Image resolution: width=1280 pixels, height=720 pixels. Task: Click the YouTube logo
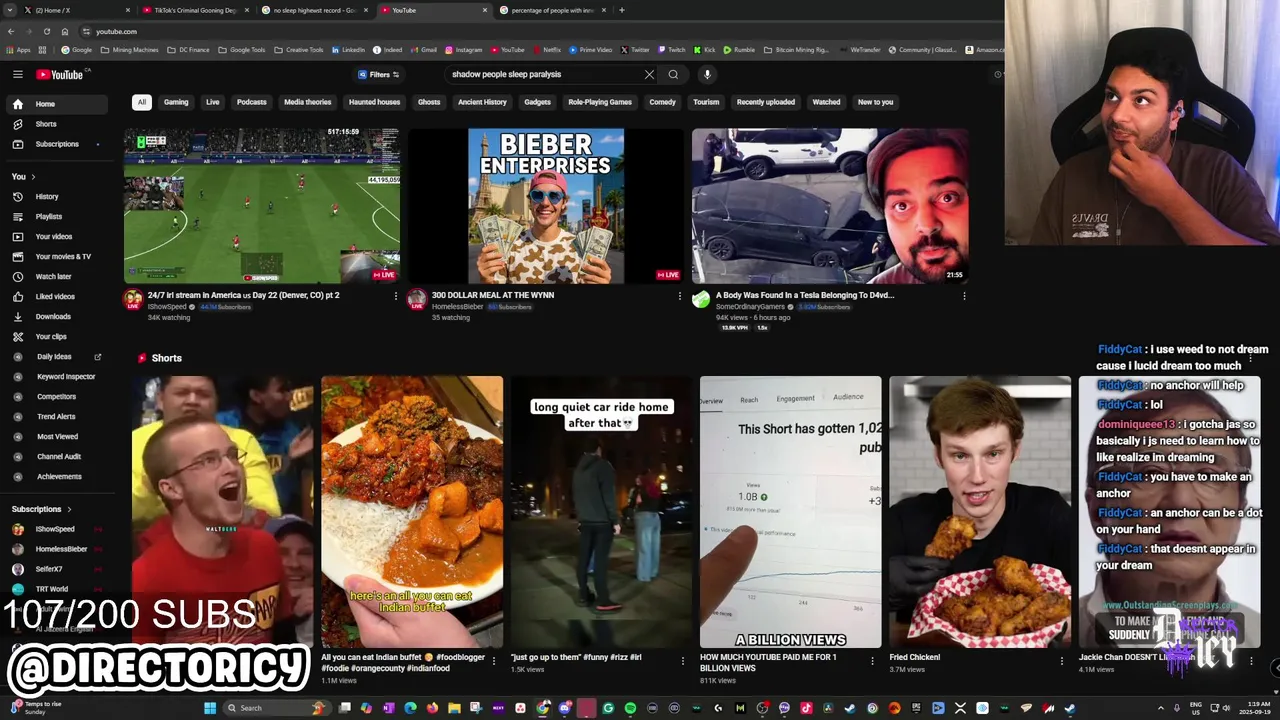[60, 74]
